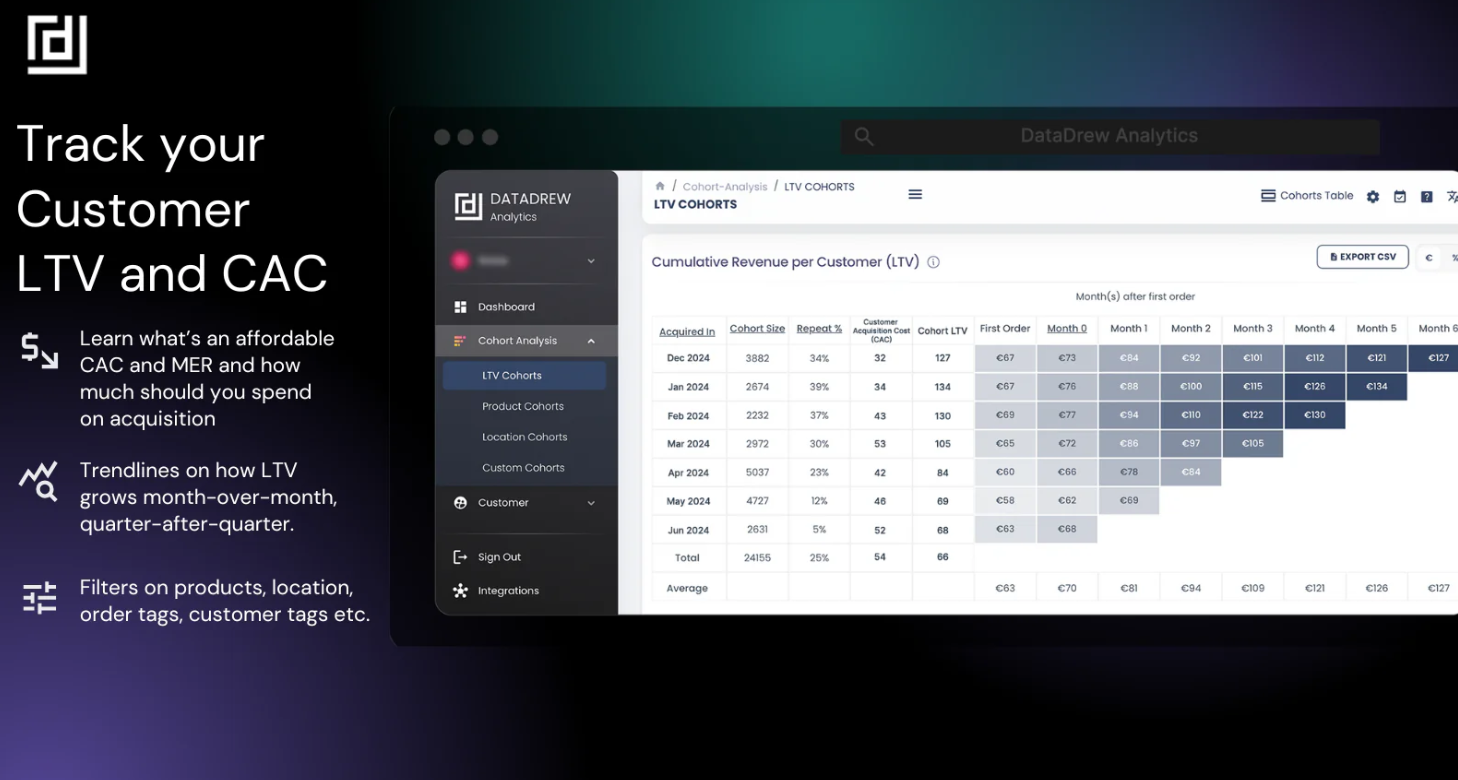Click the search magnifier in browser bar
Viewport: 1458px width, 780px height.
[864, 137]
